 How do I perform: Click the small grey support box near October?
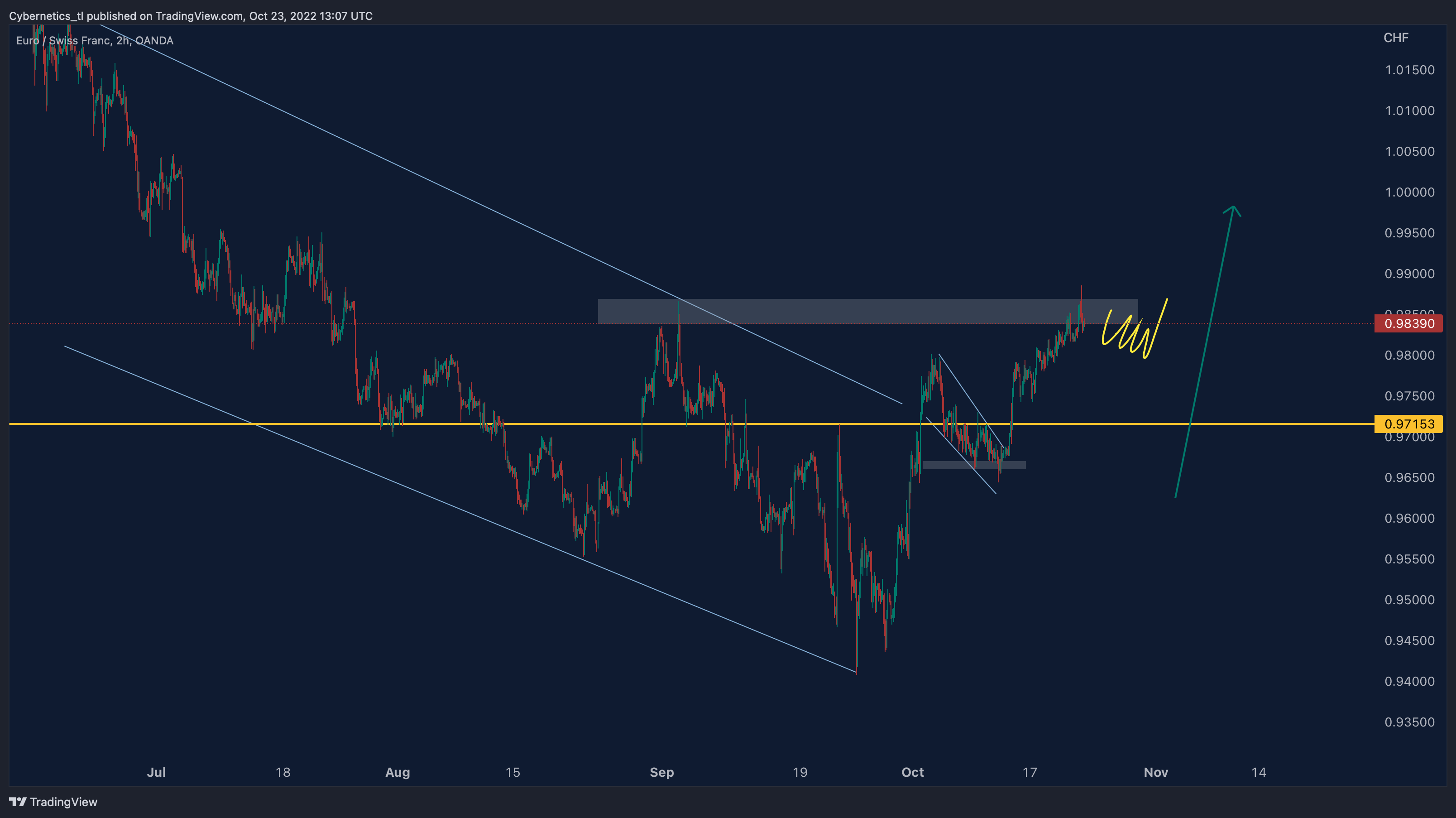pos(974,465)
